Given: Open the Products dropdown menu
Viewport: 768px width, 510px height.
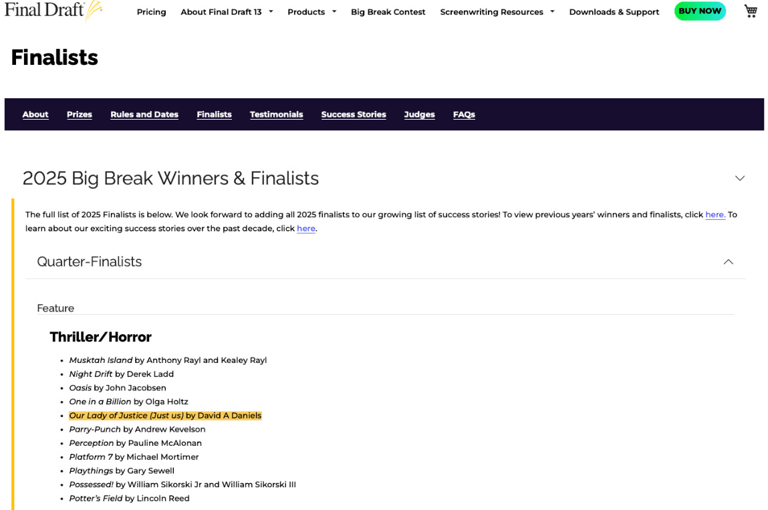Looking at the screenshot, I should 312,12.
